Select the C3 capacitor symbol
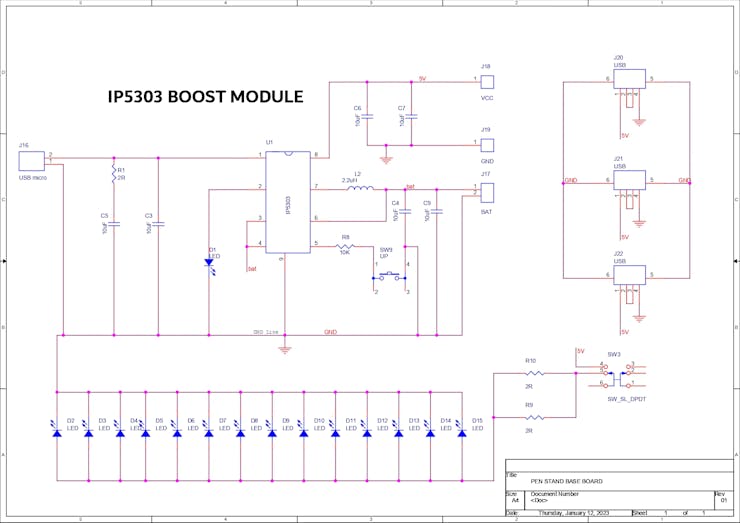740x523 pixels. 158,224
